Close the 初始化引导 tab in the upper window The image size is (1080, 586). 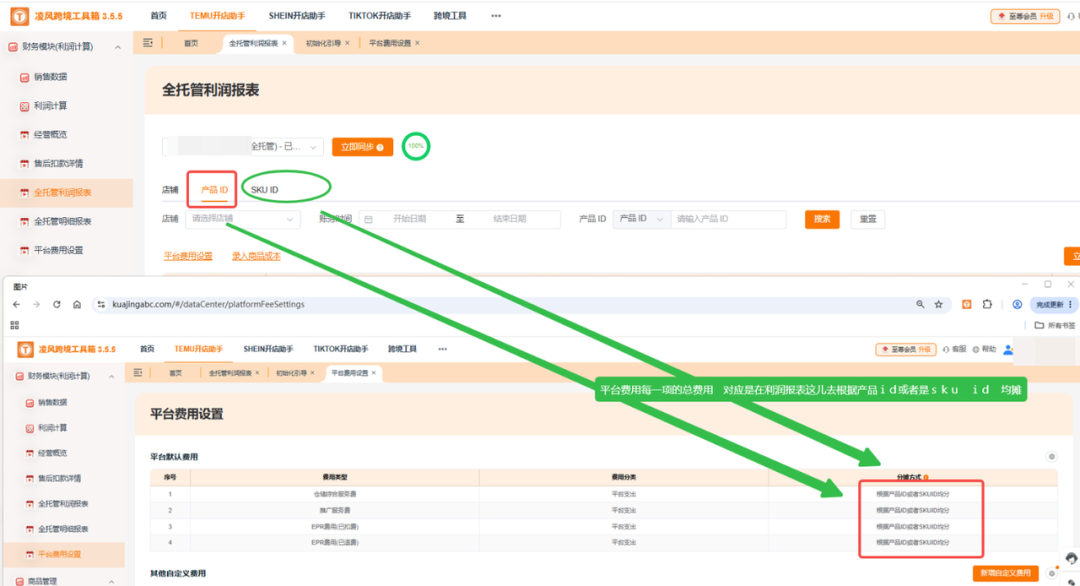[347, 43]
